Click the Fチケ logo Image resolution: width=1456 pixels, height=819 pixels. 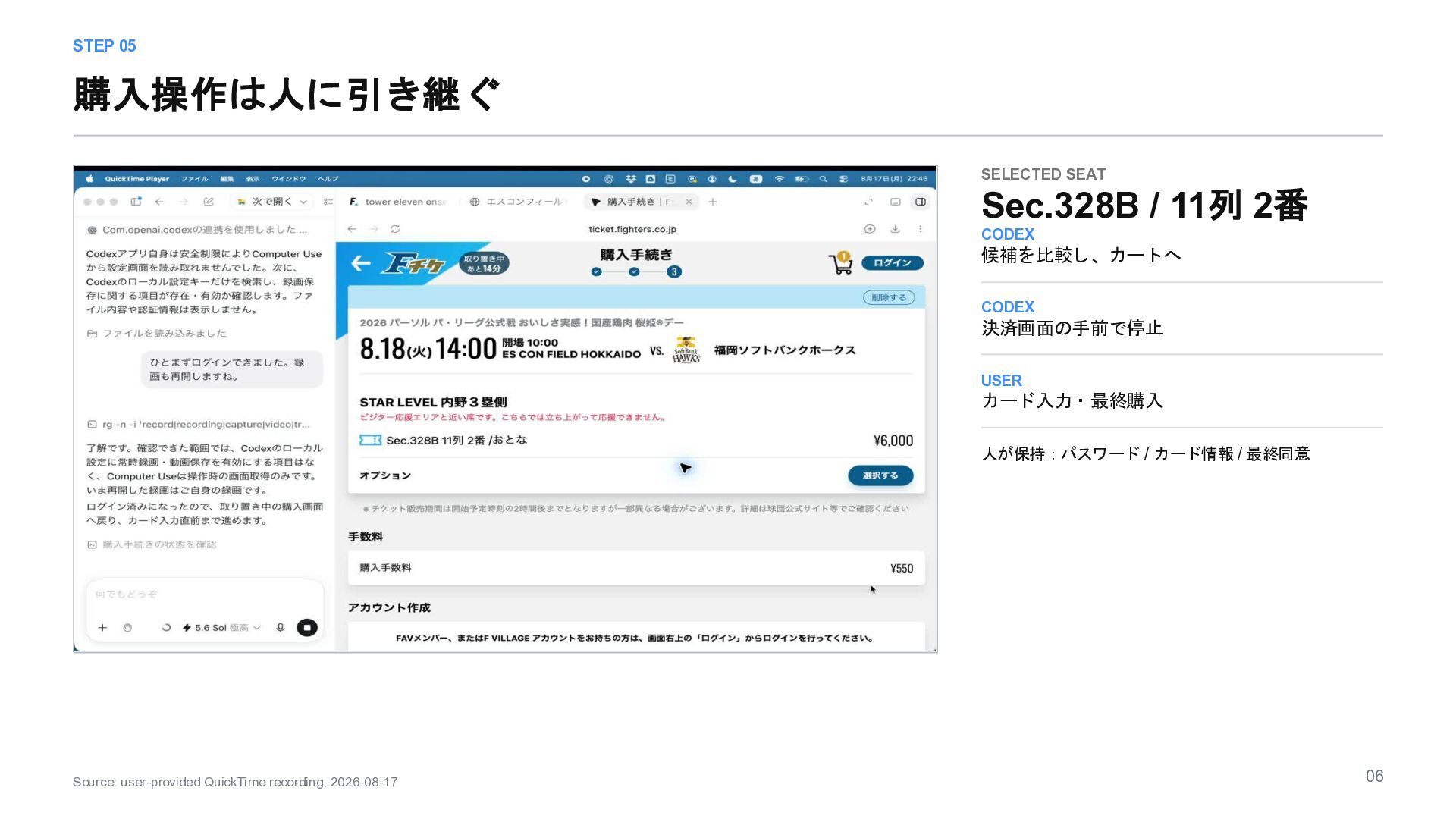(x=413, y=263)
